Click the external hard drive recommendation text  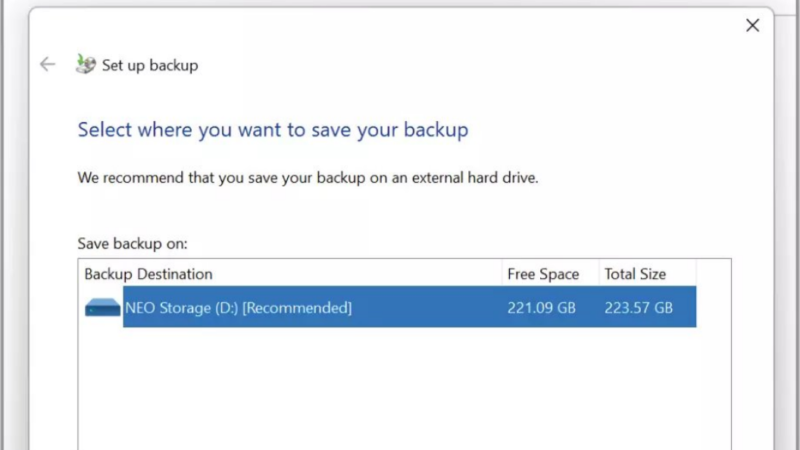coord(309,179)
